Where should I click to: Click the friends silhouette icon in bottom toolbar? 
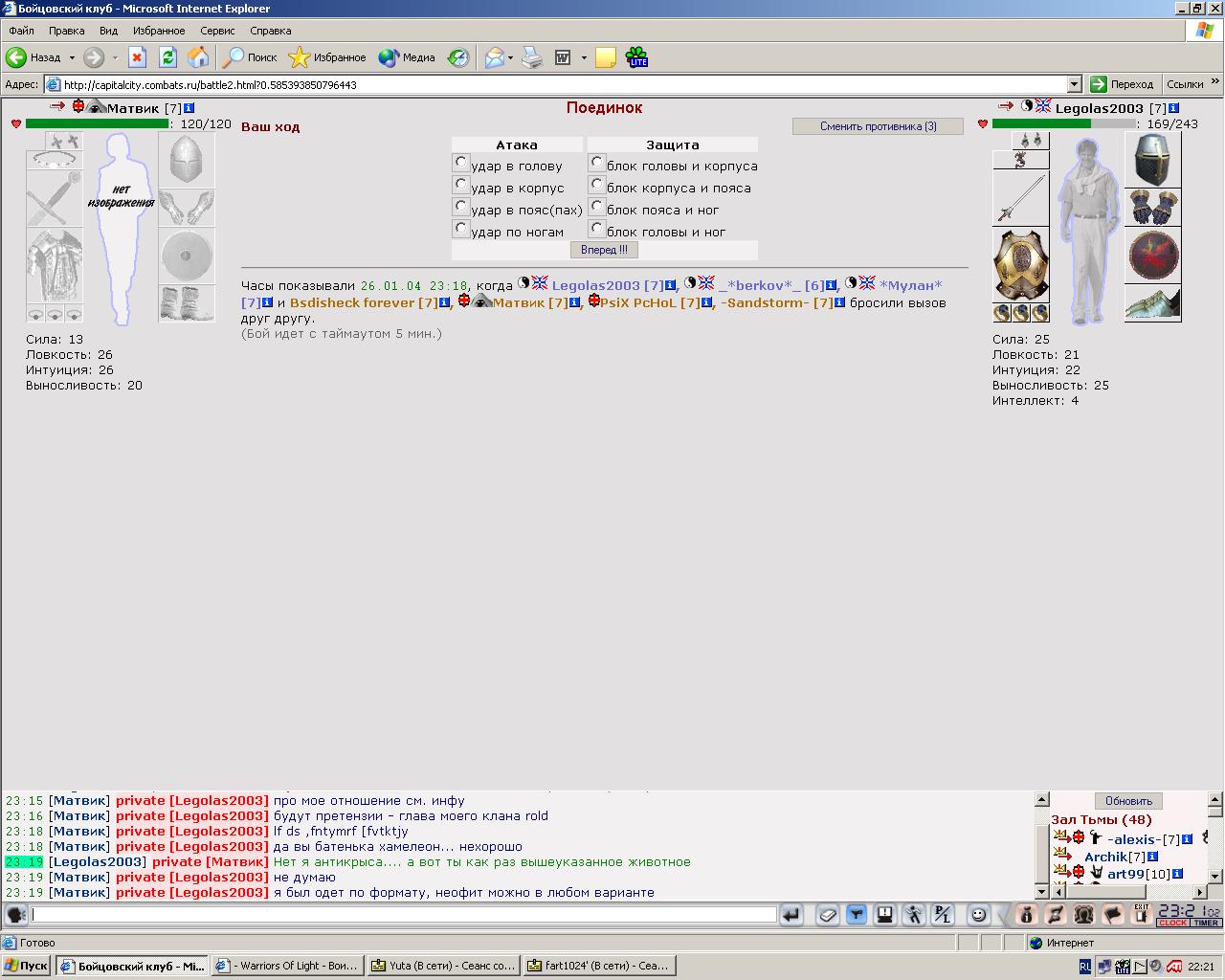1083,915
